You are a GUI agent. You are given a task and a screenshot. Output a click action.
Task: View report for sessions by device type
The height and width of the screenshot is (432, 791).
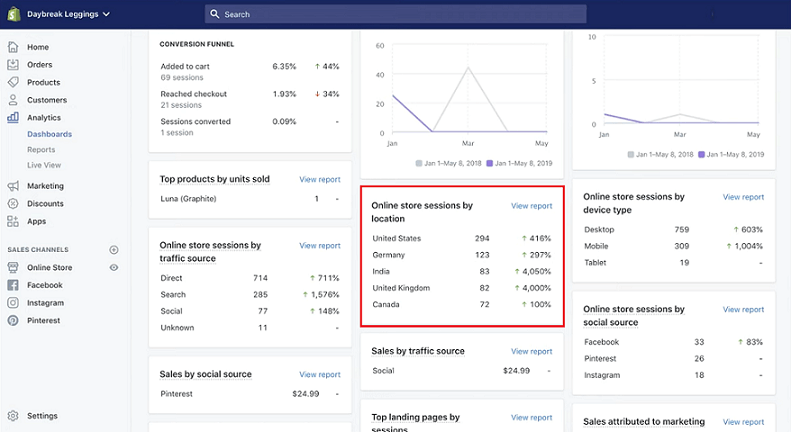coord(743,198)
